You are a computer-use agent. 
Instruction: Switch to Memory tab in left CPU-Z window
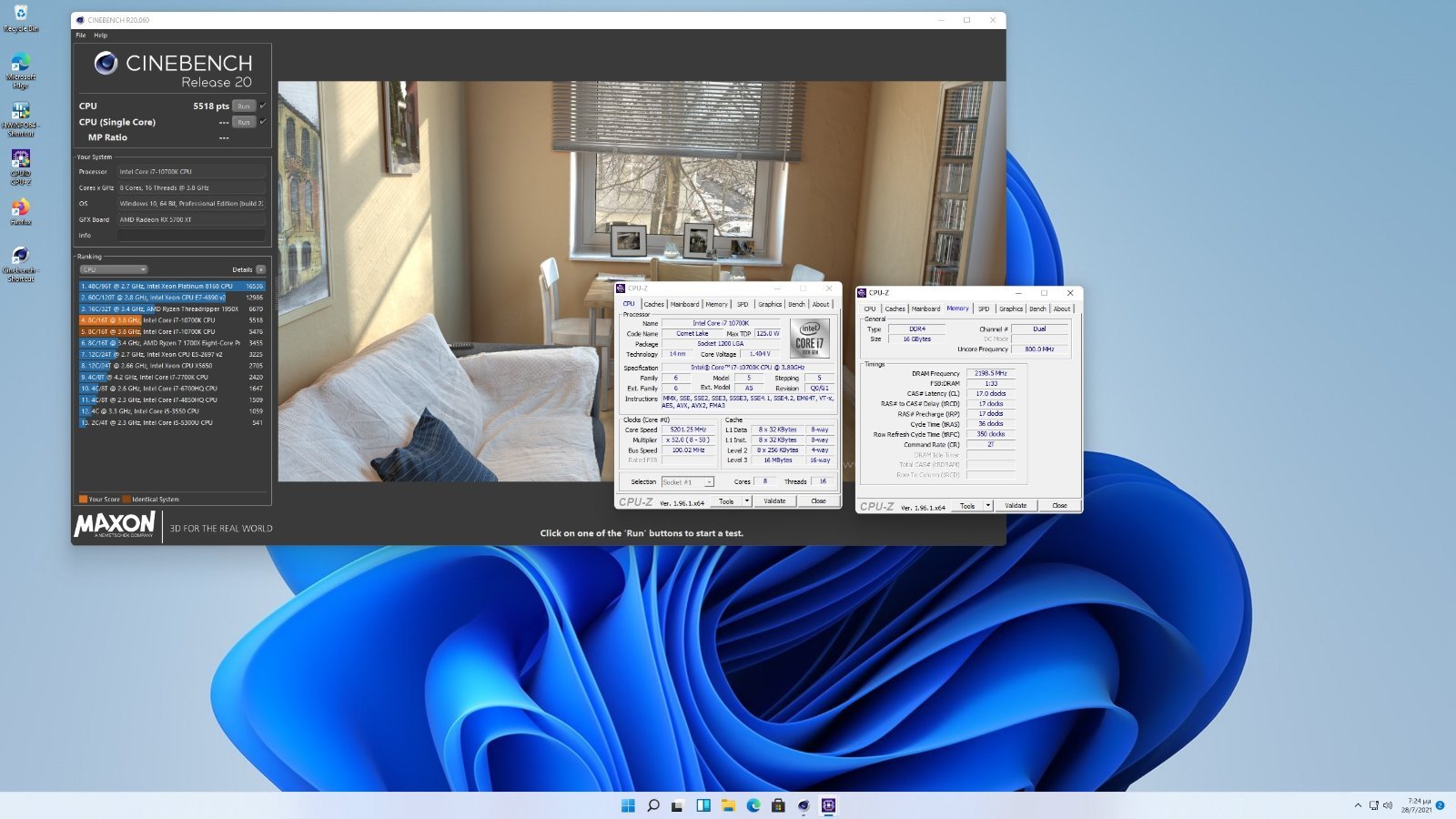pyautogui.click(x=717, y=304)
